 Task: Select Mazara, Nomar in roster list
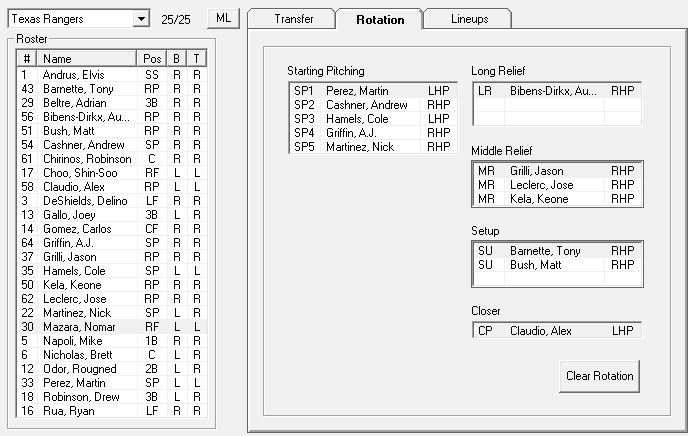[87, 327]
